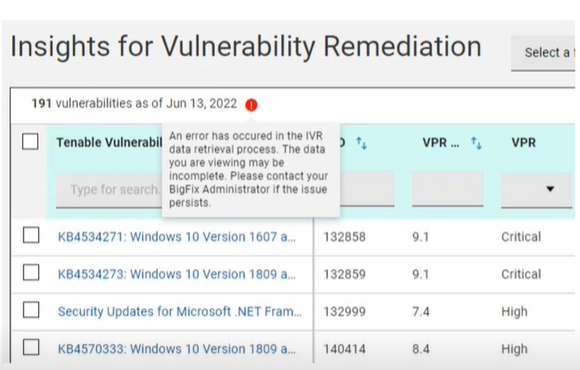This screenshot has width=580, height=370.
Task: Check the KB4534271 row checkbox
Action: click(x=31, y=235)
